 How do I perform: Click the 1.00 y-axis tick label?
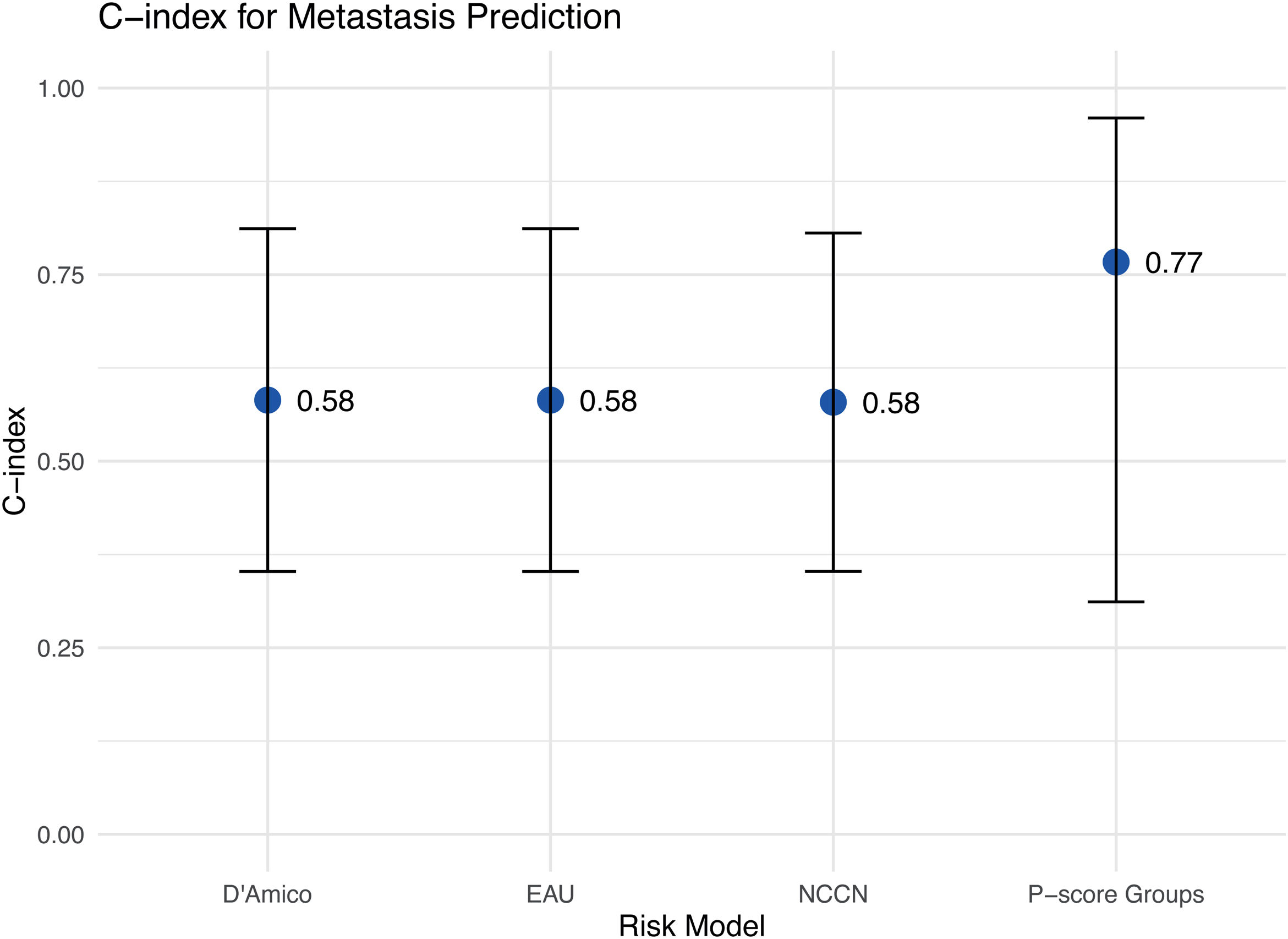(x=60, y=89)
